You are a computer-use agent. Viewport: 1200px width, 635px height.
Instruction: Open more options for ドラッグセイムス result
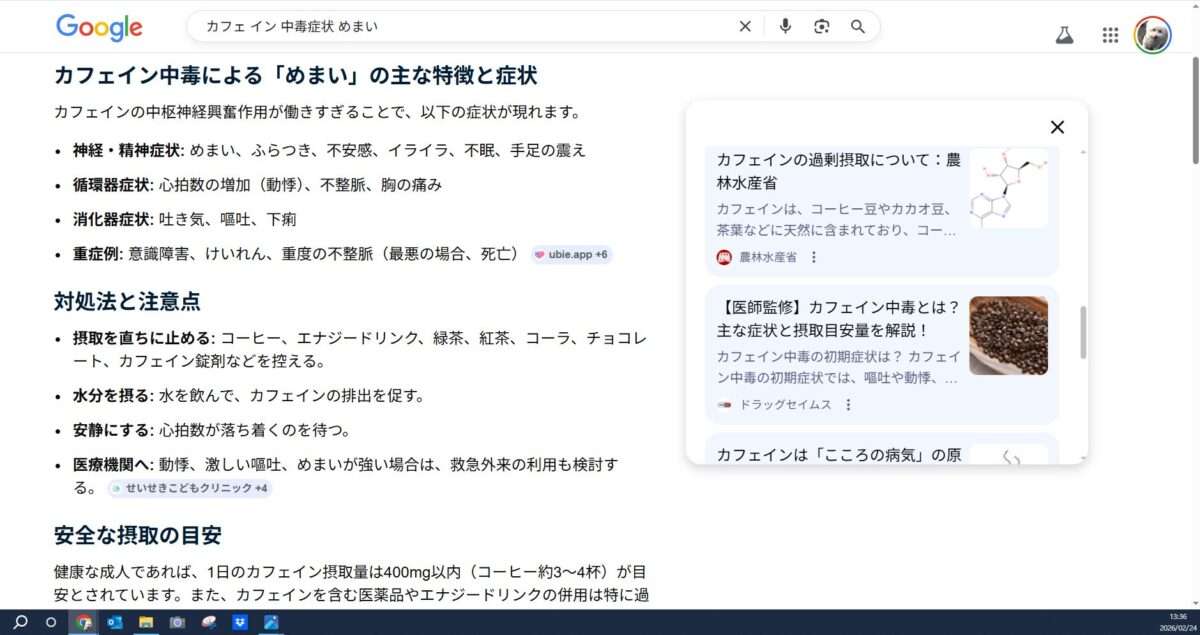coord(848,405)
